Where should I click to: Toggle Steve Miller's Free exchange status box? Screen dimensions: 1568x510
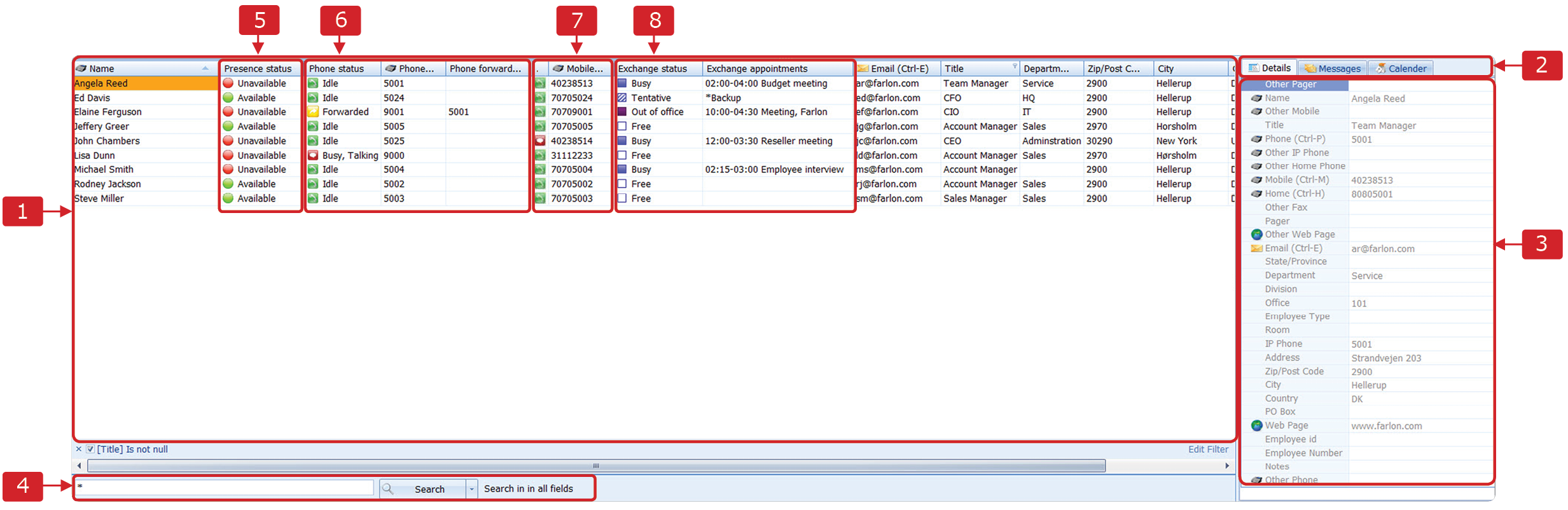(x=622, y=198)
